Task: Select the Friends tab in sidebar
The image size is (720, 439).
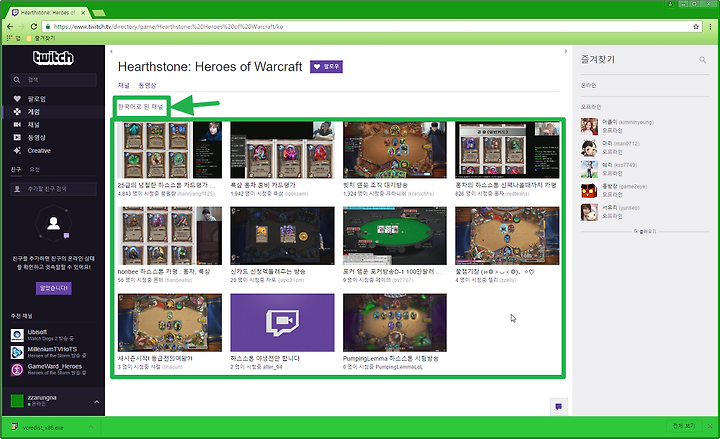Action: (16, 169)
